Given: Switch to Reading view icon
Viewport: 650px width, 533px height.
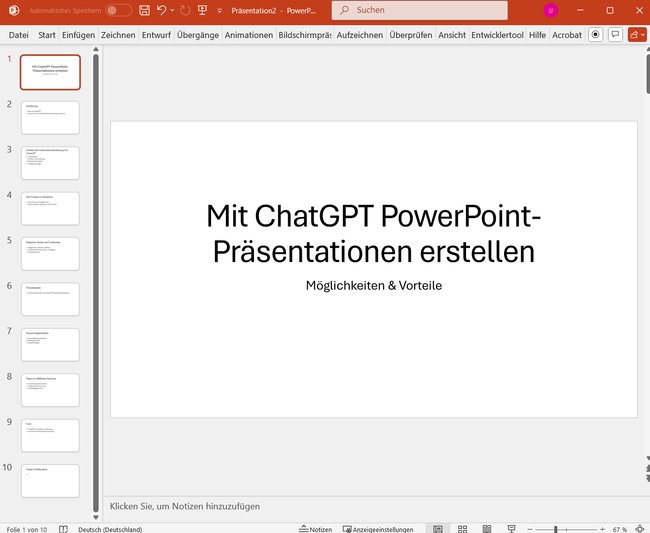Looking at the screenshot, I should 487,529.
